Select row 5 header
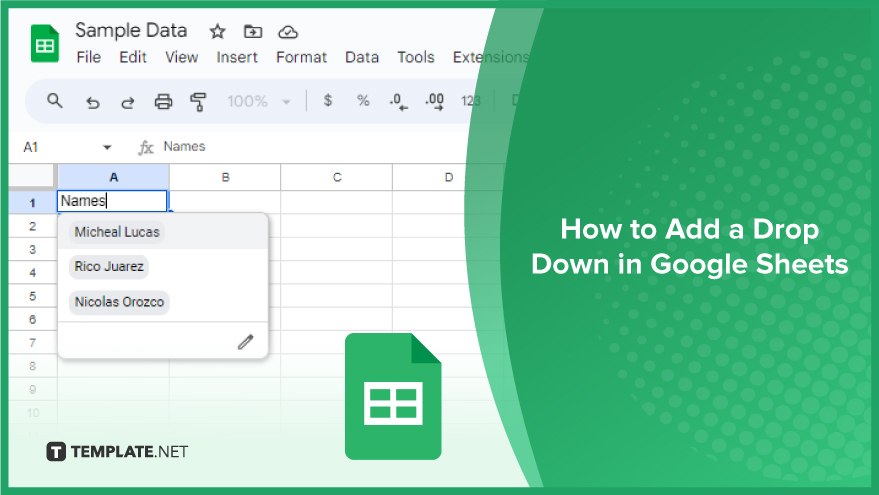Image resolution: width=879 pixels, height=495 pixels. point(33,296)
